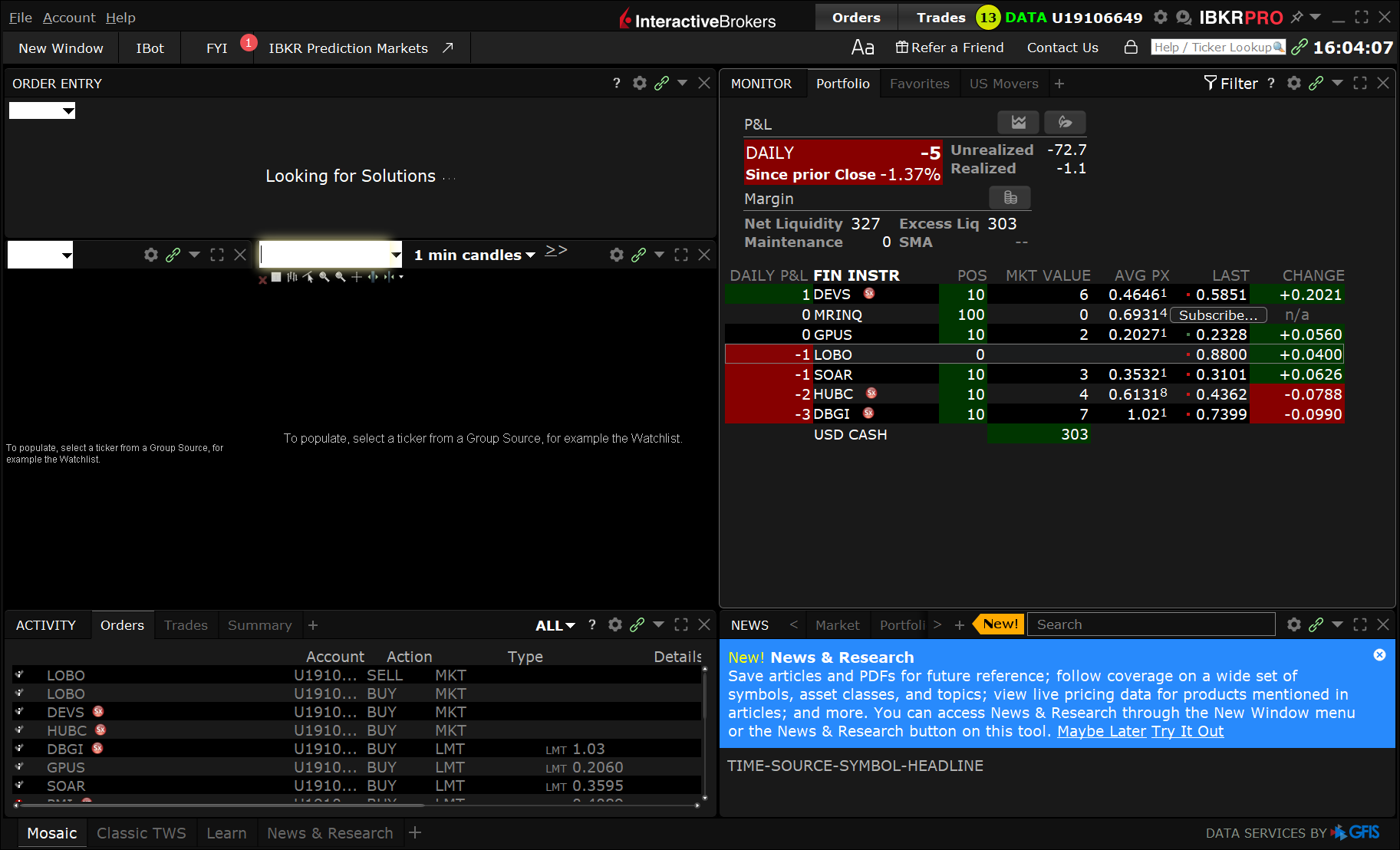Viewport: 1400px width, 850px height.
Task: Open the Order Entry ticker dropdown
Action: point(68,111)
